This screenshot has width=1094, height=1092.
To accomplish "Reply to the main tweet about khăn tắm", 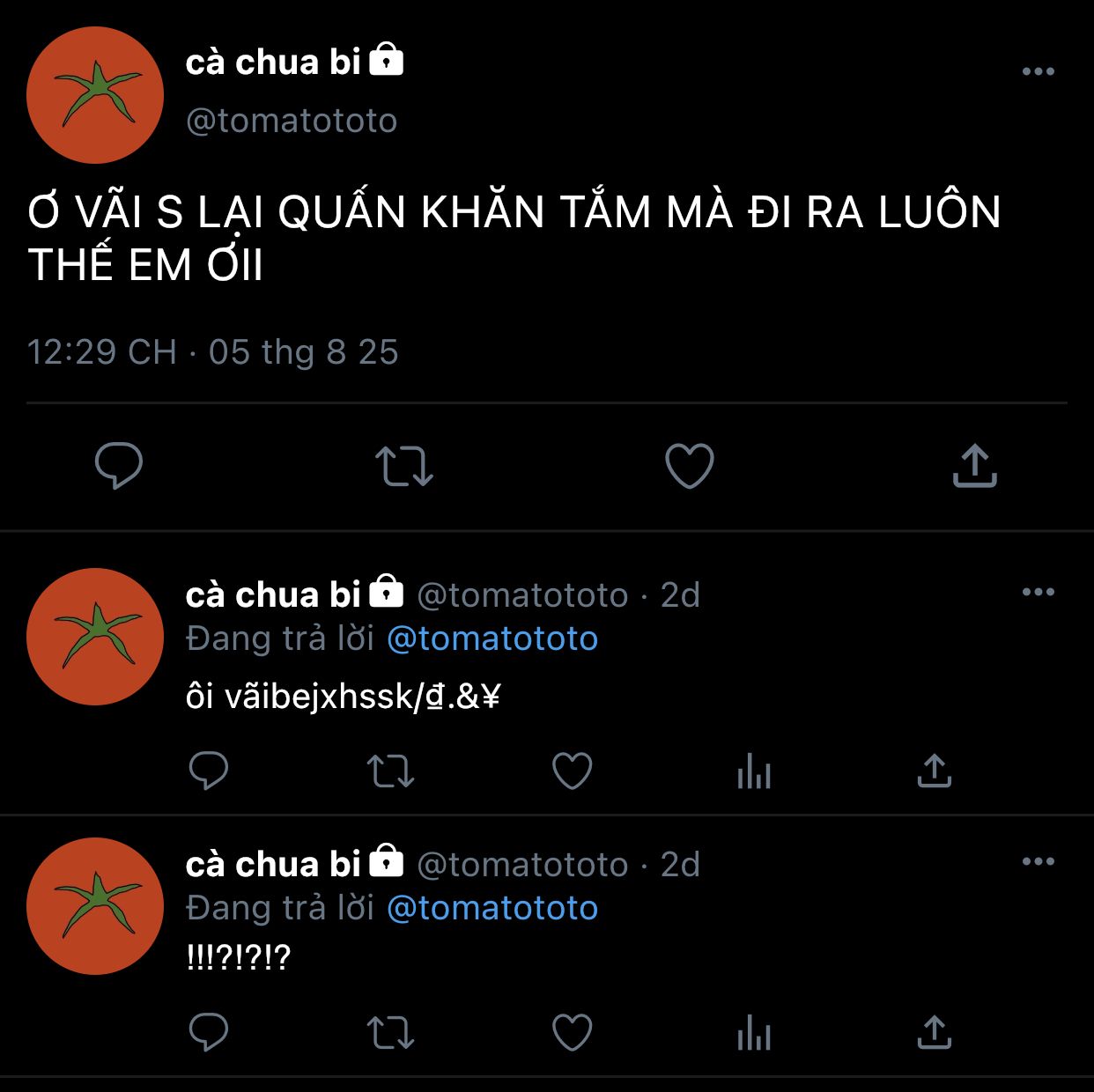I will click(x=119, y=466).
